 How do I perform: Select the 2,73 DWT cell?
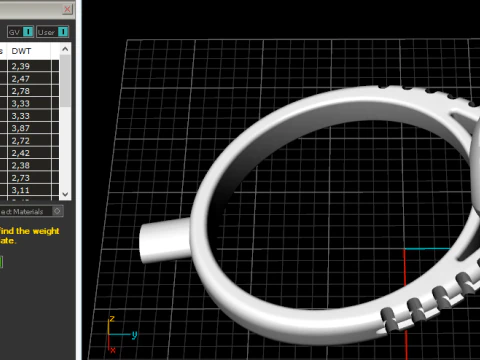point(29,178)
